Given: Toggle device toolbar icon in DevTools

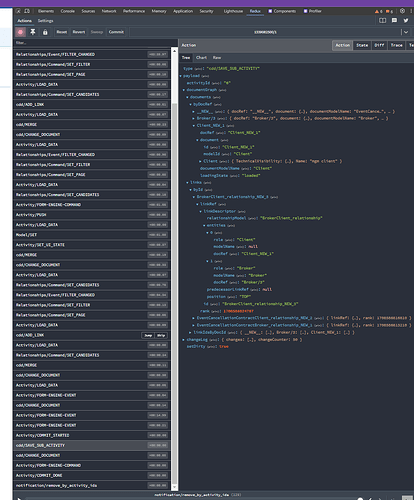Looking at the screenshot, I should (27, 11).
